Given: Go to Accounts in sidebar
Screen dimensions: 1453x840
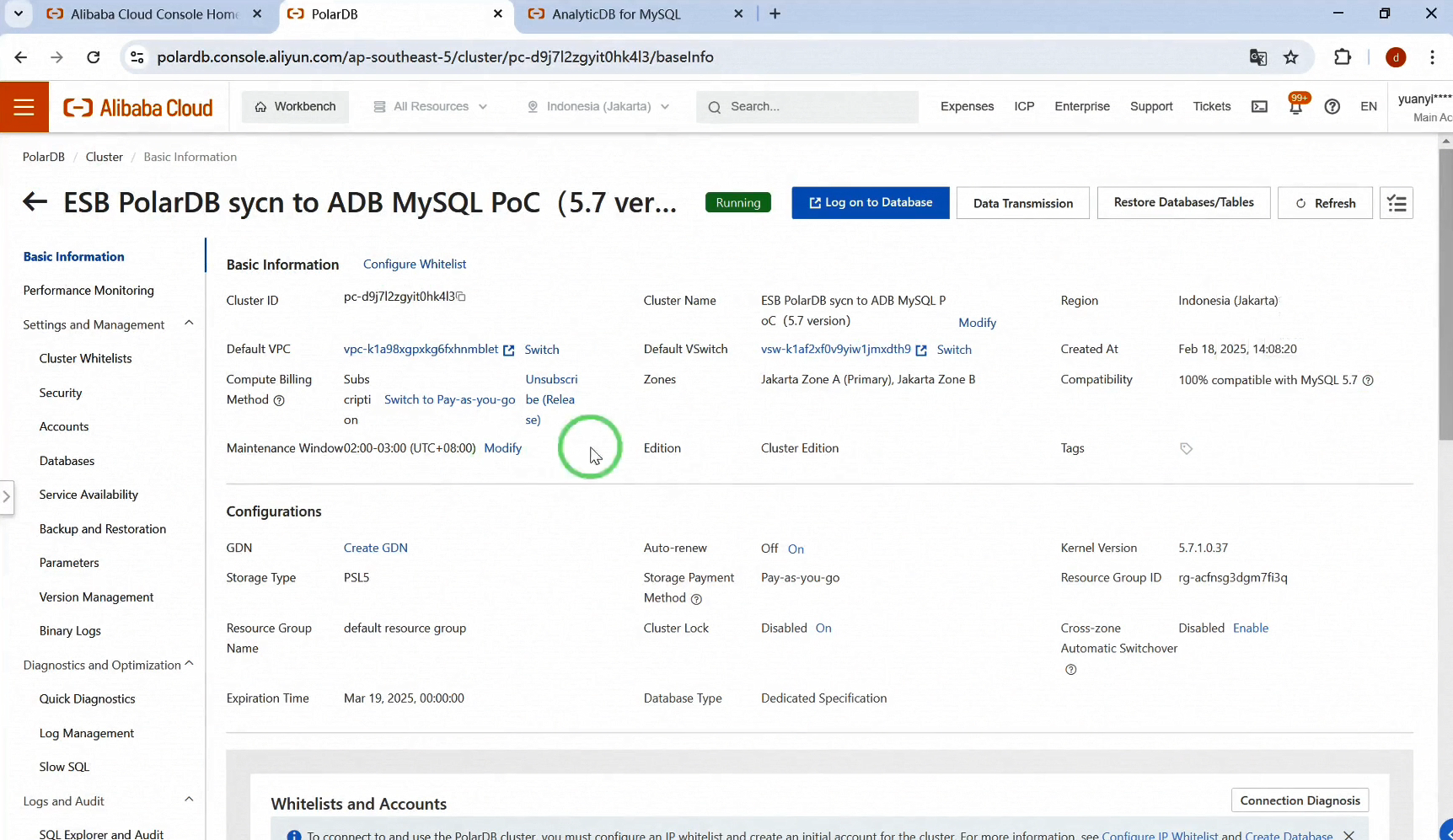Looking at the screenshot, I should 64,427.
